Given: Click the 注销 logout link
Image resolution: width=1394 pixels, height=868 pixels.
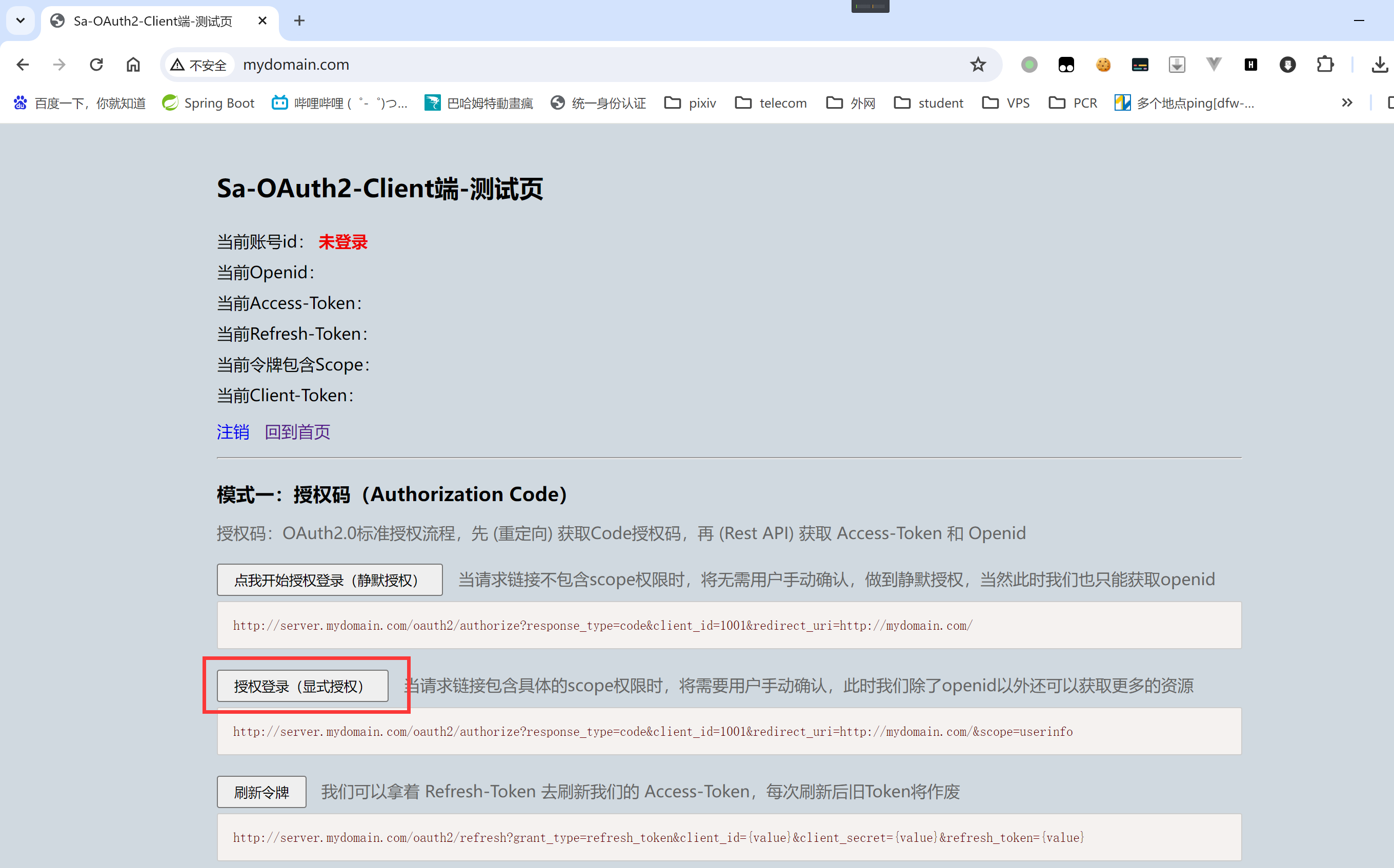Looking at the screenshot, I should tap(233, 432).
